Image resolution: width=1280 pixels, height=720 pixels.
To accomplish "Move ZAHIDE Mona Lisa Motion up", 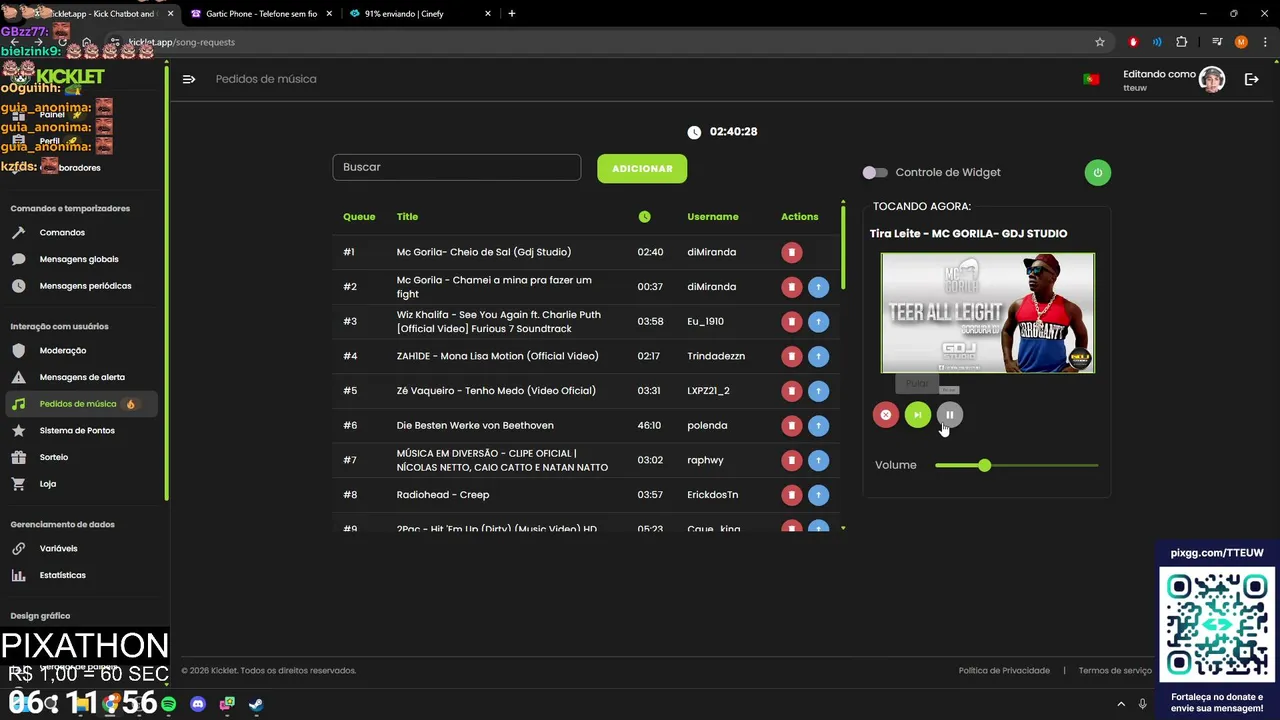I will [x=818, y=356].
